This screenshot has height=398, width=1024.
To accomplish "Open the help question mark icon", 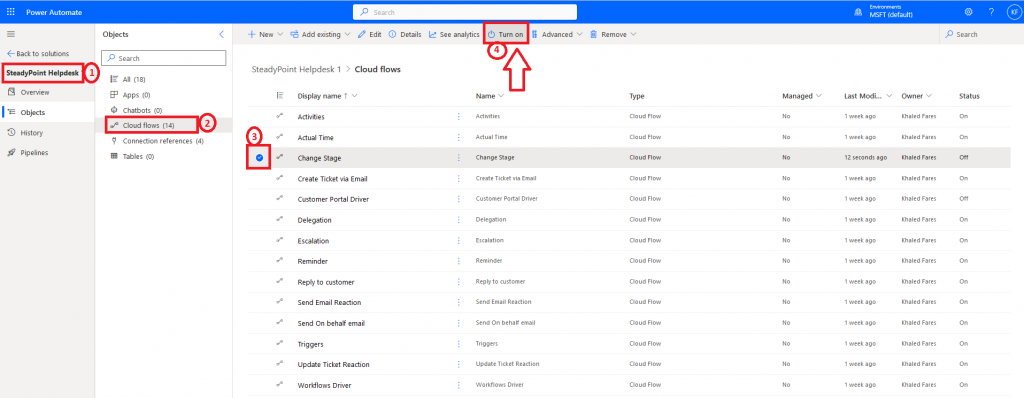I will tap(991, 12).
